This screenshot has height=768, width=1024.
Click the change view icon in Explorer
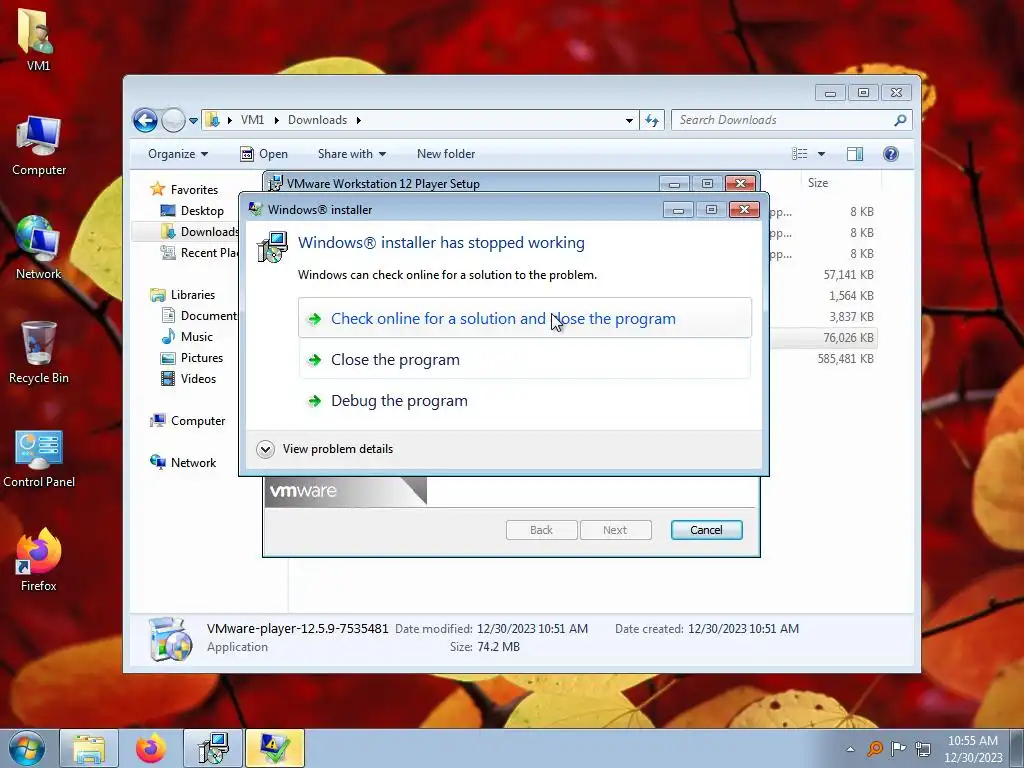click(799, 154)
